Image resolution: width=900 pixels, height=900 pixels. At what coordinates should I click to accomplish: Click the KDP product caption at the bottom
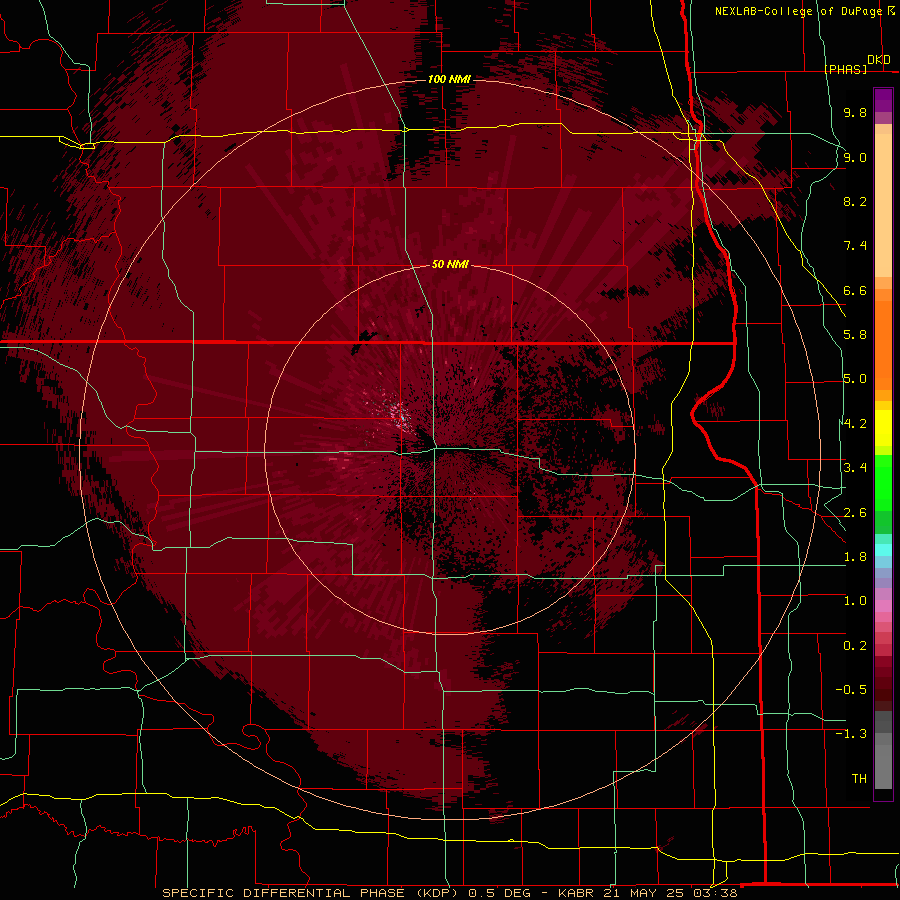(x=449, y=893)
